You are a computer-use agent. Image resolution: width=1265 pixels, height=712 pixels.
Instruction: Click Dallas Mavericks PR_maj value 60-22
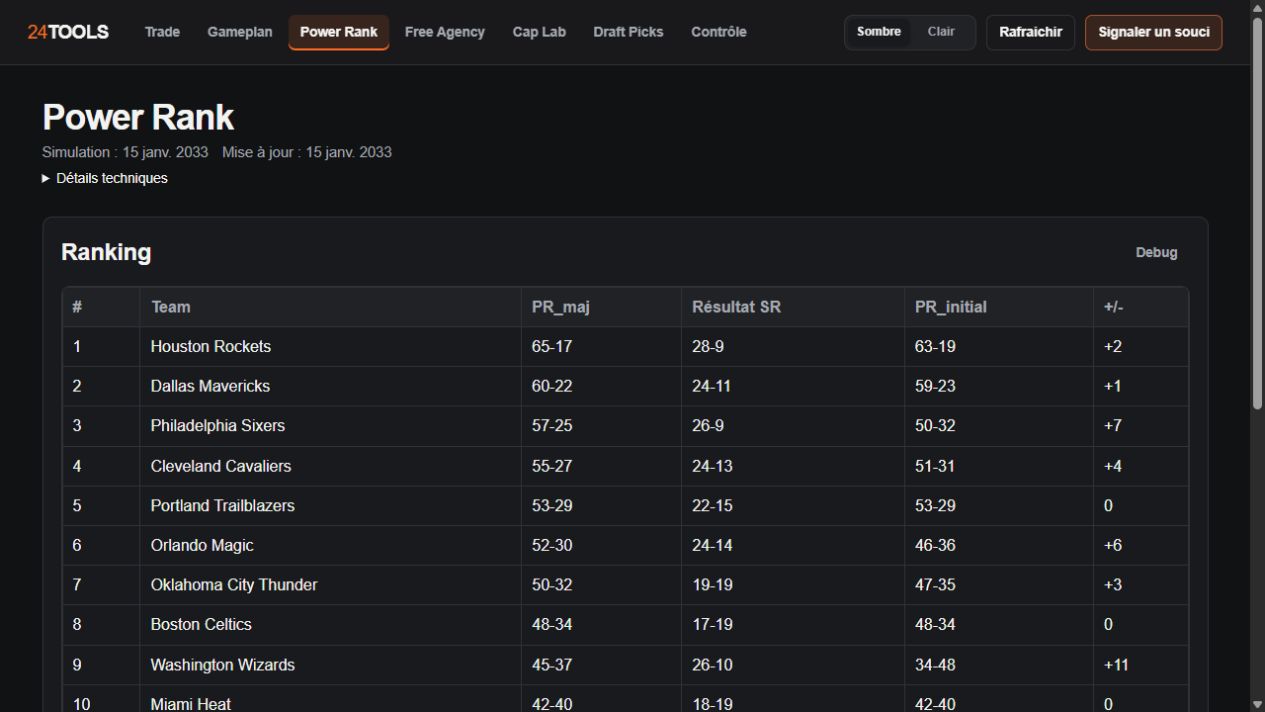[x=552, y=386]
